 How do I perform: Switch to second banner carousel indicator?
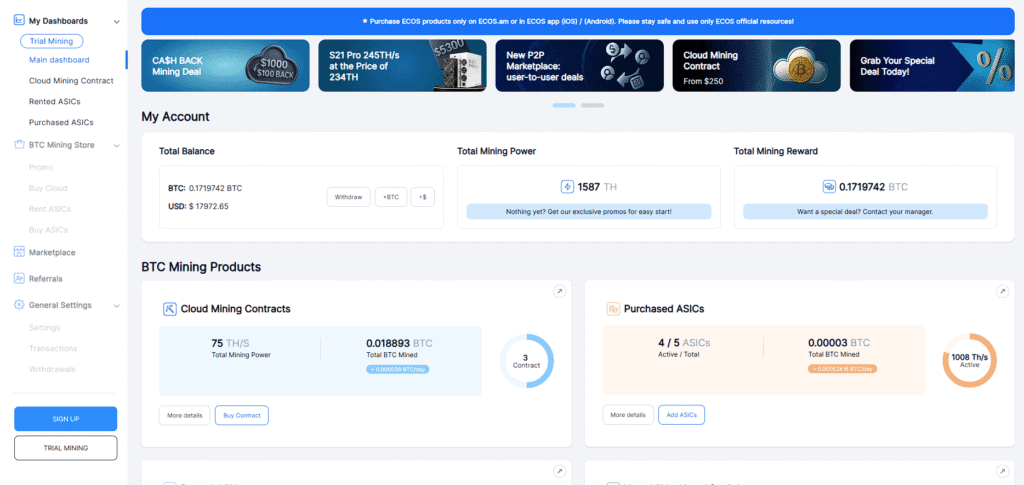point(593,105)
